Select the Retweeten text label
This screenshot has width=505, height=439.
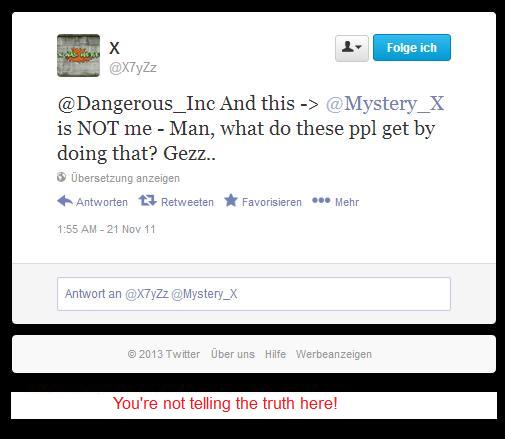(187, 202)
